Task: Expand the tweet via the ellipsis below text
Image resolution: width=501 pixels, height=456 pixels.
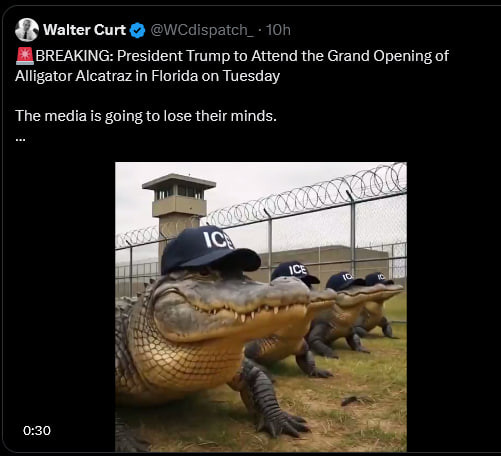Action: (x=20, y=139)
